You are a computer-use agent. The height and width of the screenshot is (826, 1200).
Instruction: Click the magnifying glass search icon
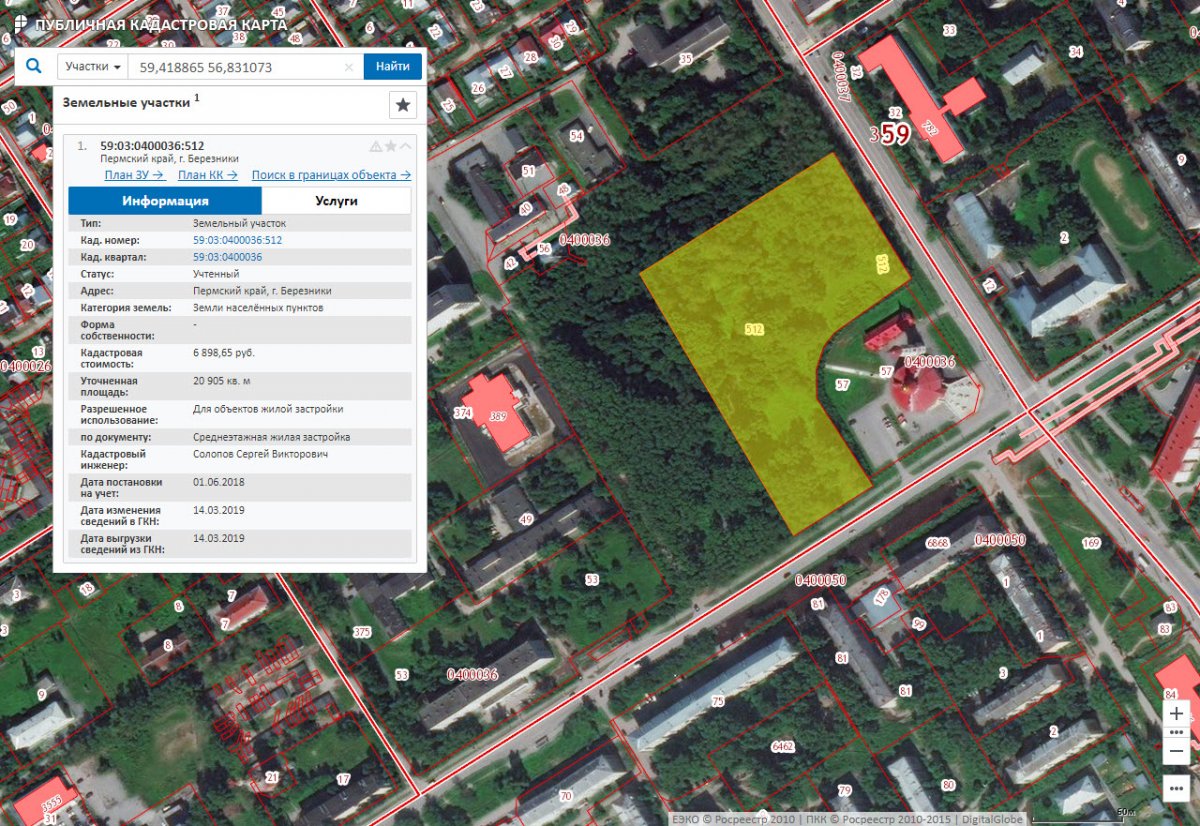coord(34,67)
